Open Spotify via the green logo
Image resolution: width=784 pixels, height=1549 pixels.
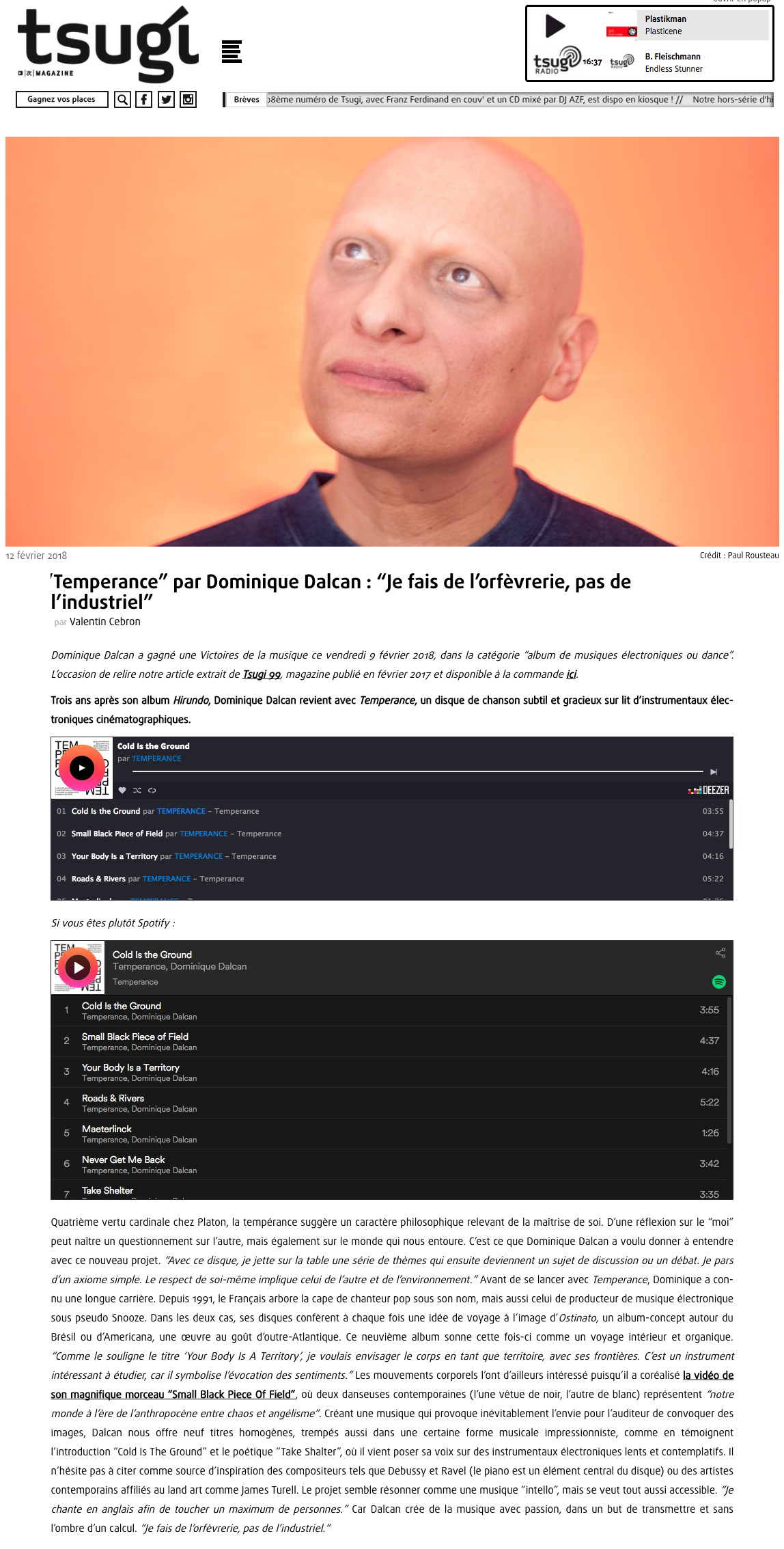pos(719,982)
